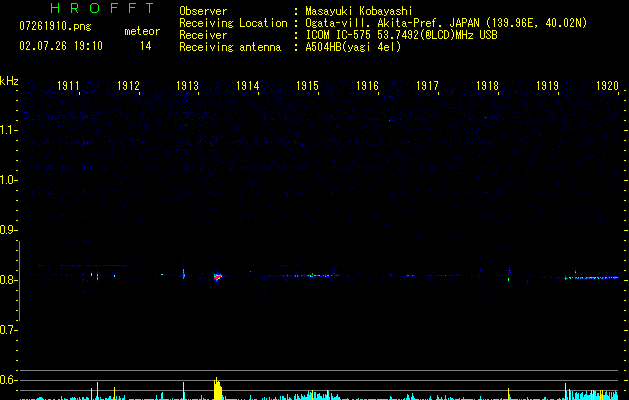
Task: Click the 1912 time axis marker
Action: [128, 86]
